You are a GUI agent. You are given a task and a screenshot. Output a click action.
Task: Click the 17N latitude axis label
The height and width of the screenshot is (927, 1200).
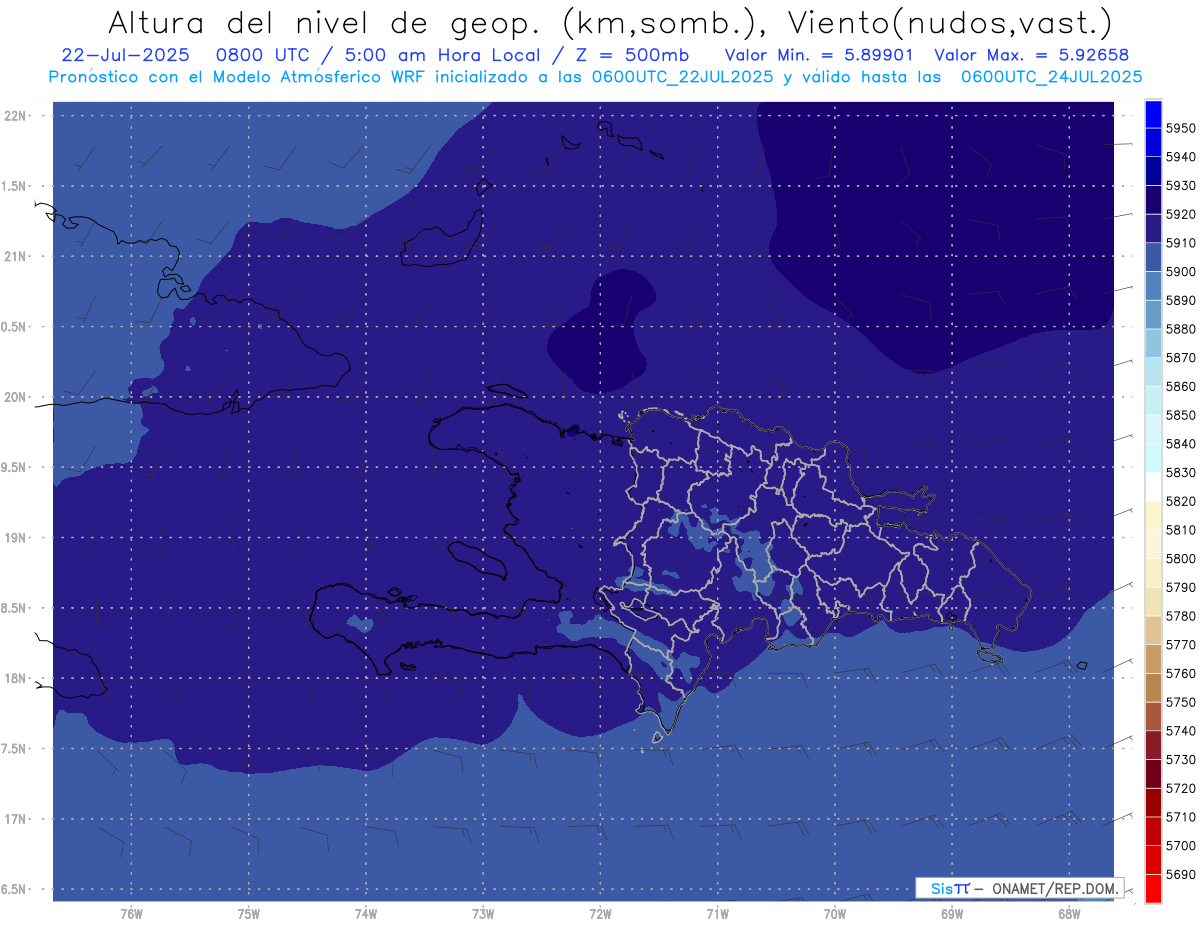click(x=18, y=819)
